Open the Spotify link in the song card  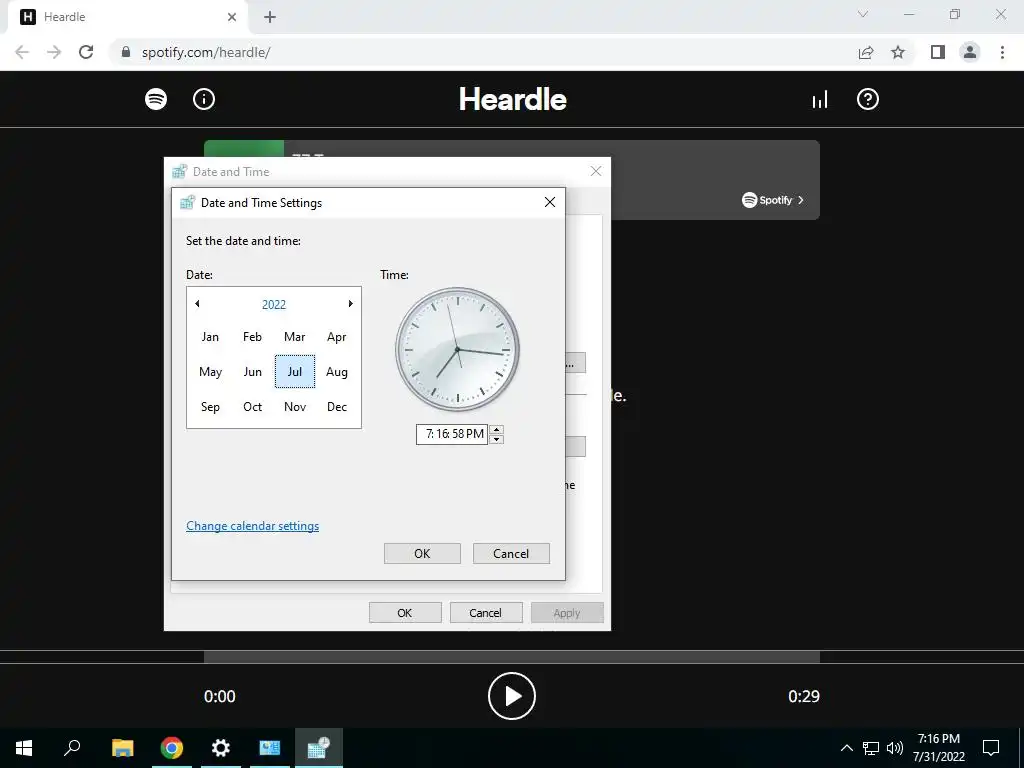click(773, 200)
